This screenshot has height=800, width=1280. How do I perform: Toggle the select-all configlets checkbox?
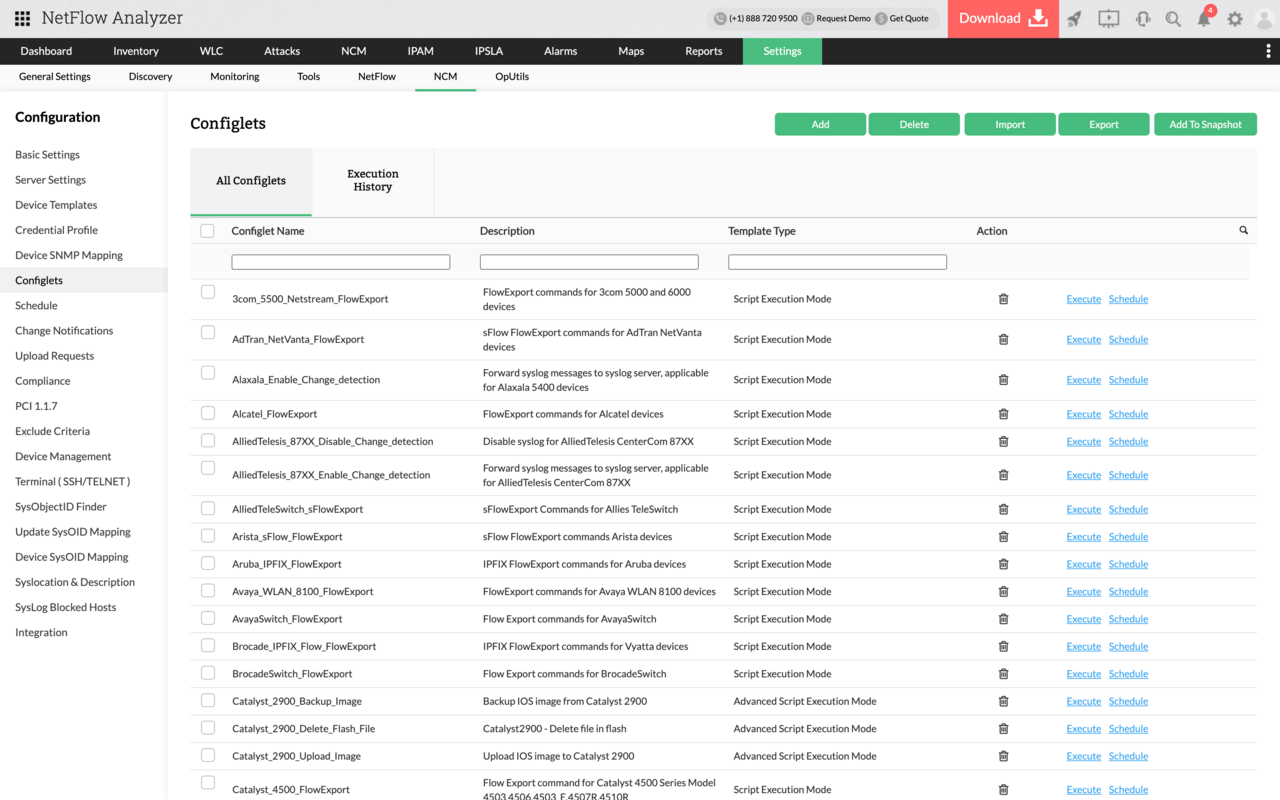point(207,231)
